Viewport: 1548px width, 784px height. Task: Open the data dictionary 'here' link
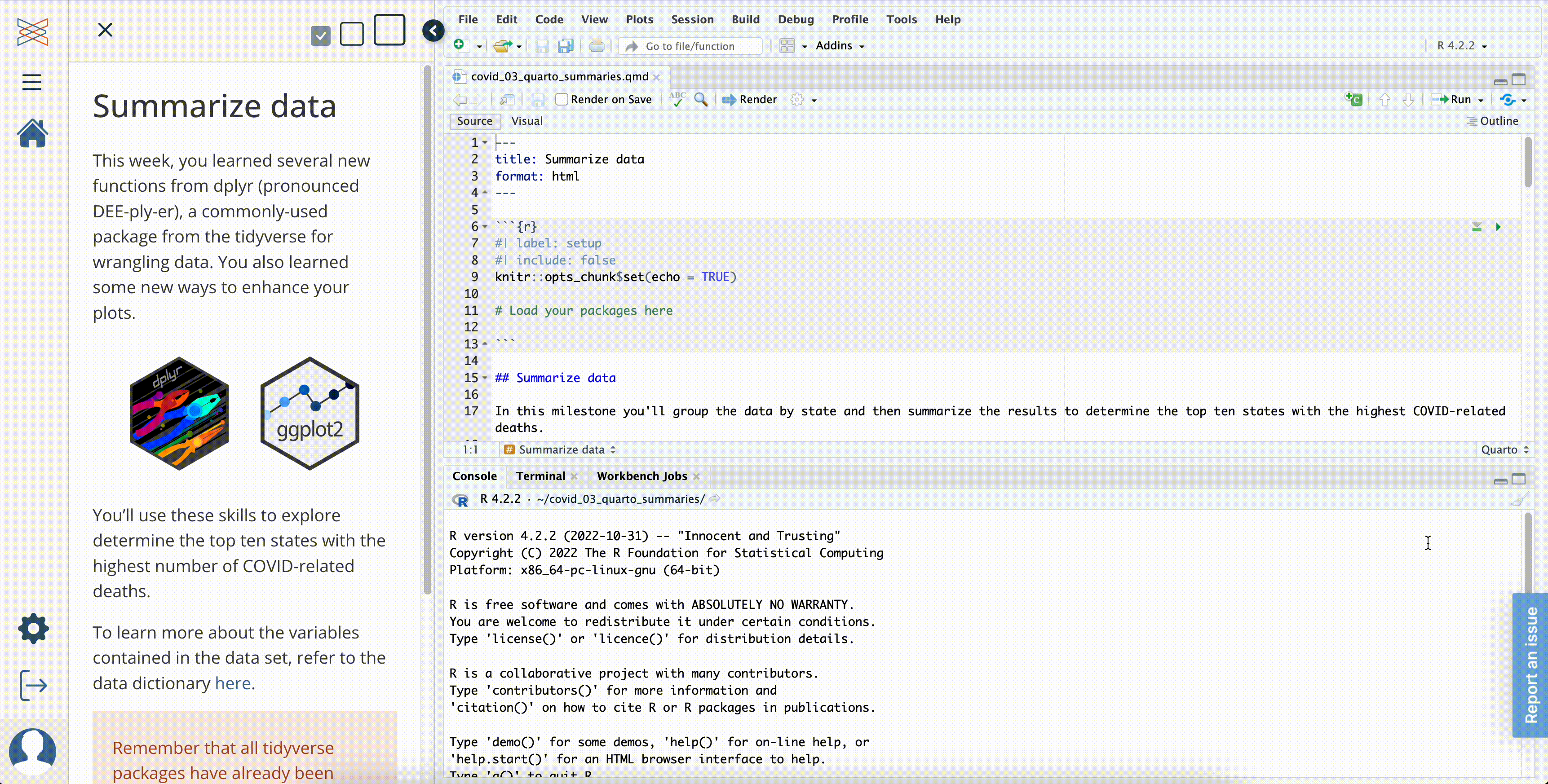point(233,683)
